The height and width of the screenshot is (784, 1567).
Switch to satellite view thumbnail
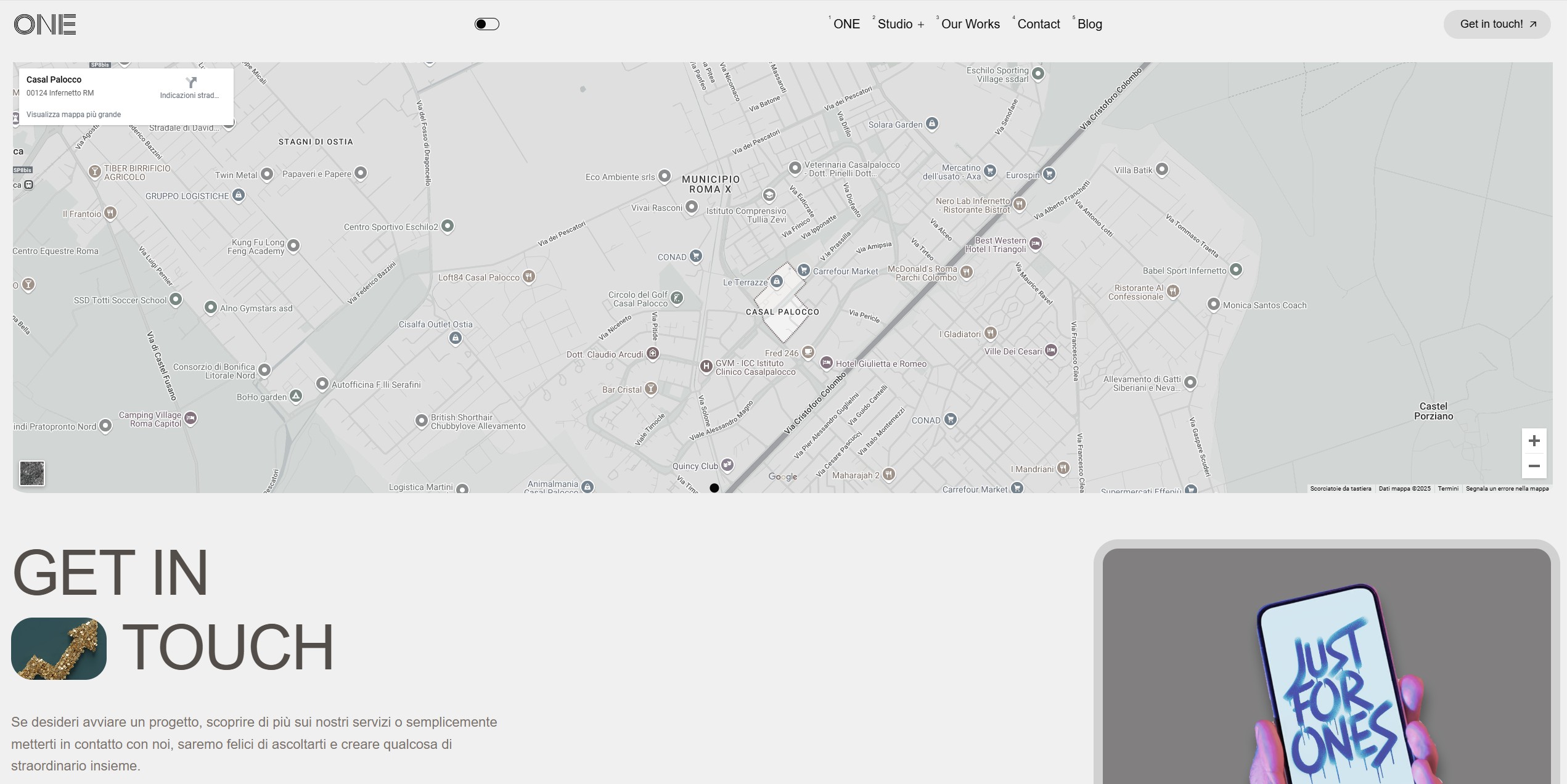[x=32, y=473]
